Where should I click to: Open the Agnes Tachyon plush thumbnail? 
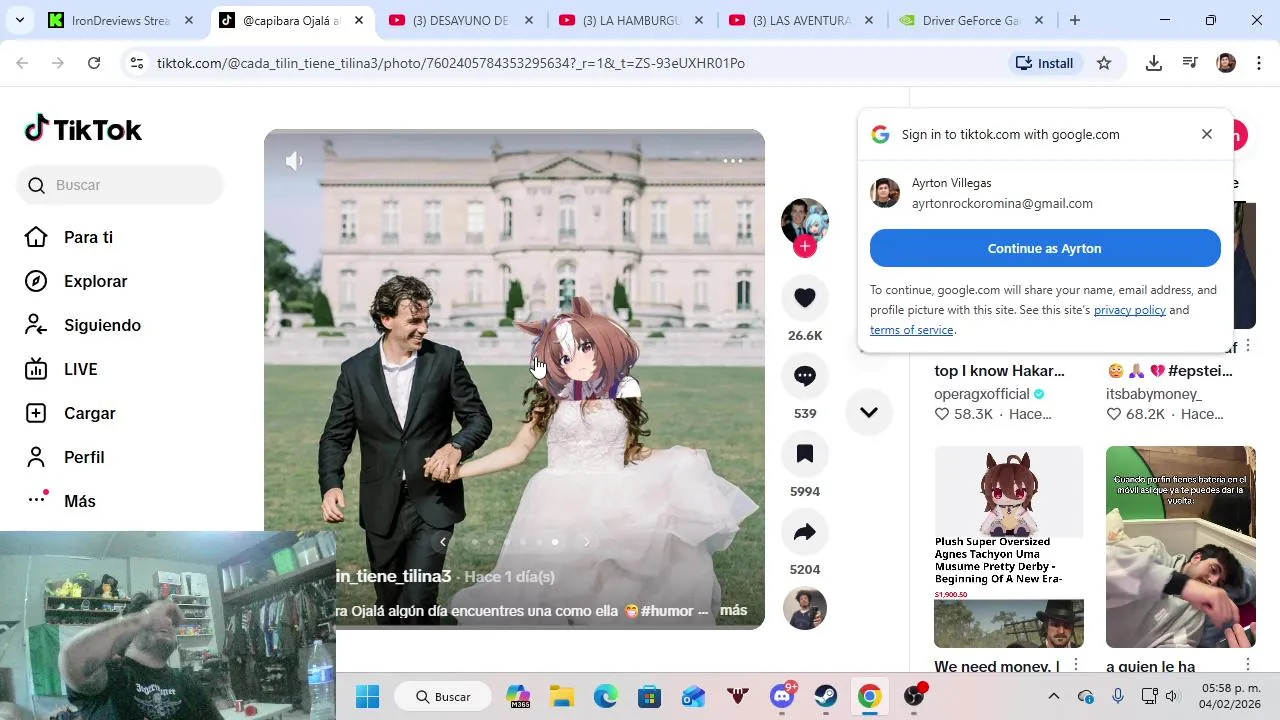click(x=1009, y=547)
